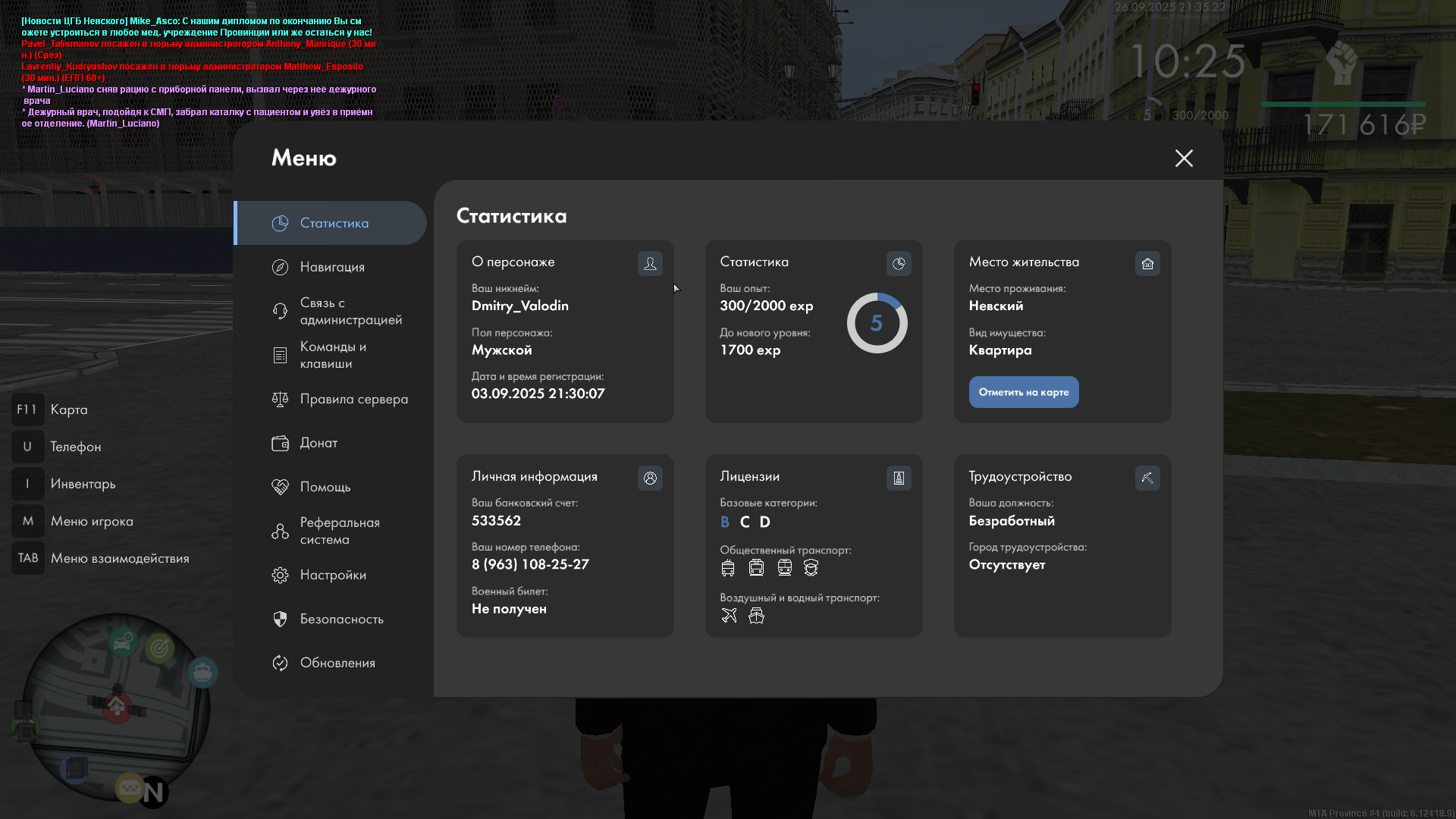Screen dimensions: 1456x819
Task: Click the profile icon in О персонаже card
Action: pyautogui.click(x=650, y=263)
